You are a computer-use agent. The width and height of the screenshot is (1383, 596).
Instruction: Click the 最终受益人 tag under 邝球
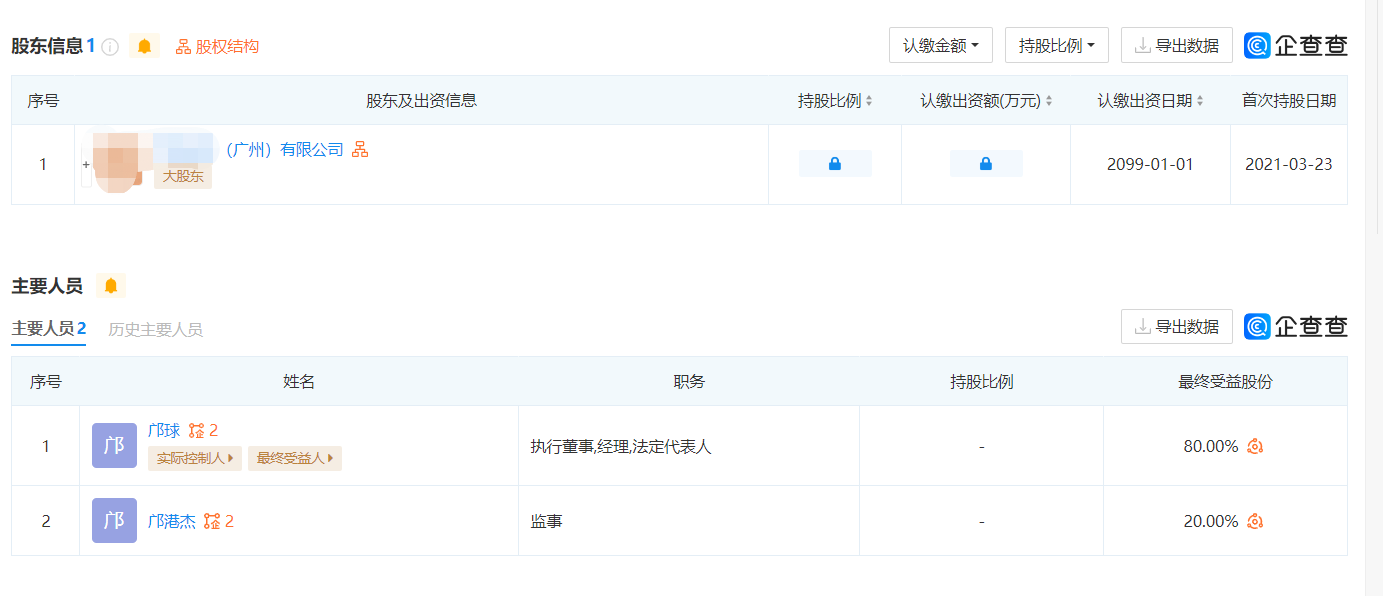(295, 459)
